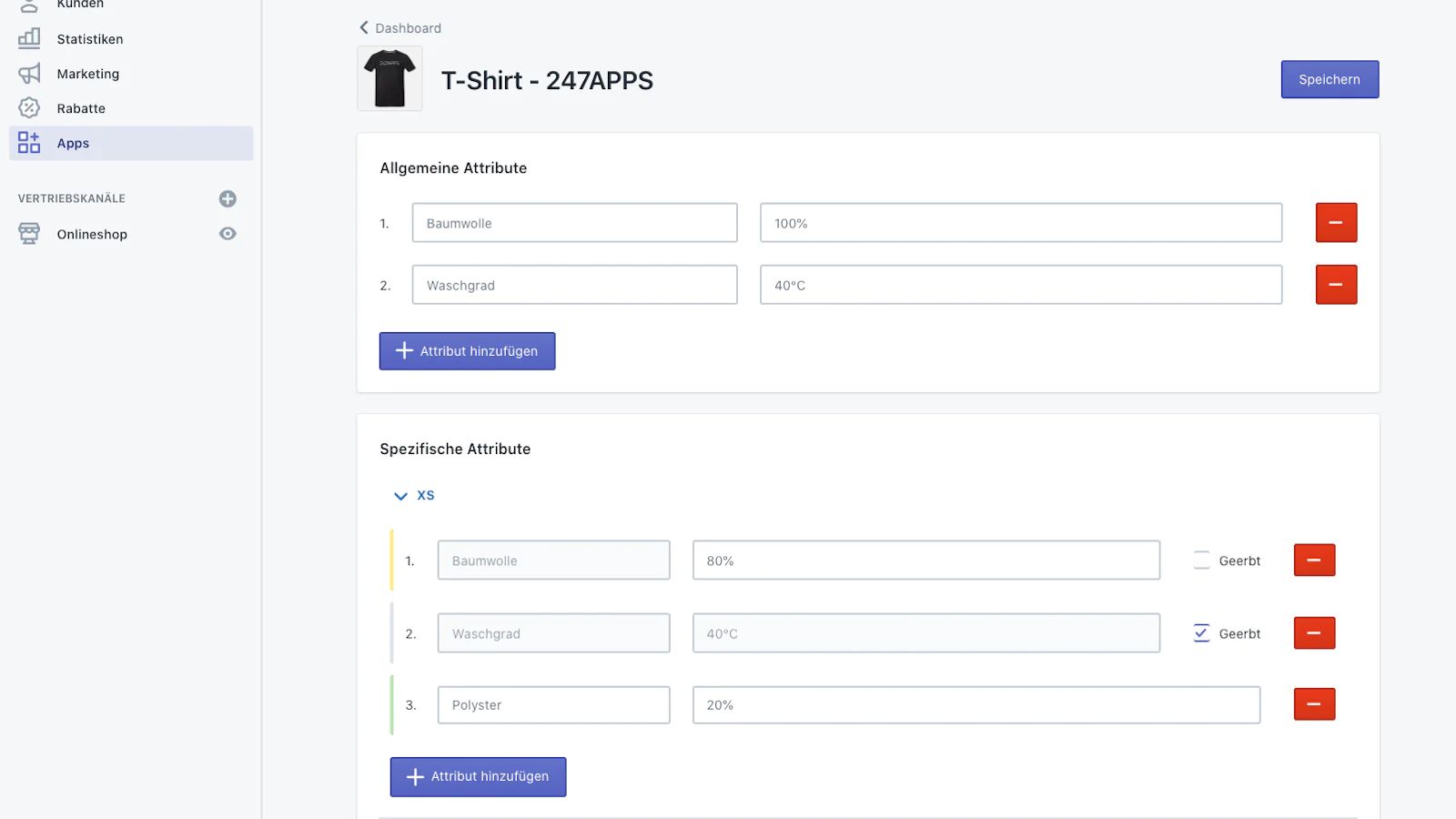Add a sales channel with plus icon

227,198
